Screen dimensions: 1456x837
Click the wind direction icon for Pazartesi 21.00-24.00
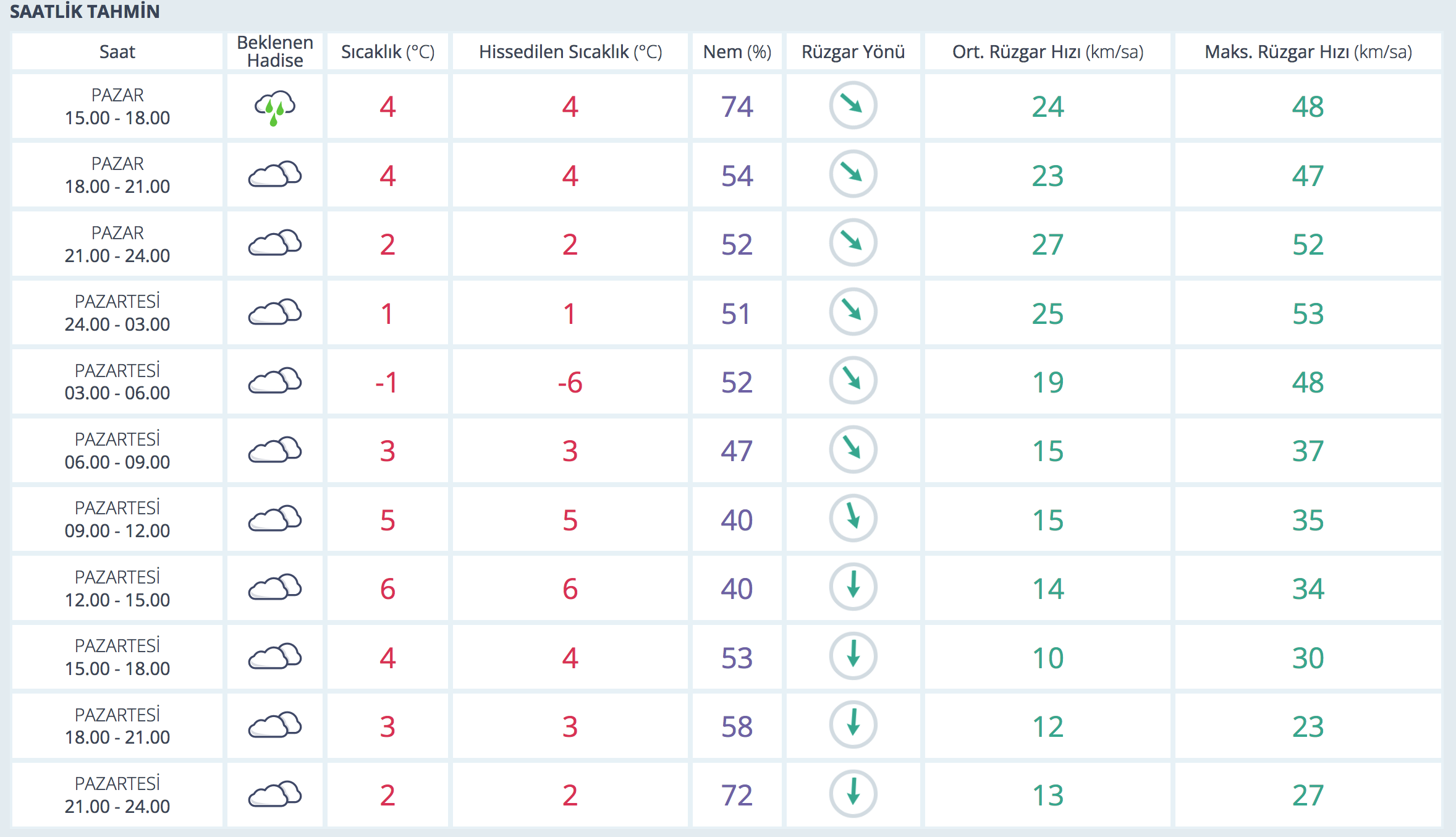(x=853, y=793)
